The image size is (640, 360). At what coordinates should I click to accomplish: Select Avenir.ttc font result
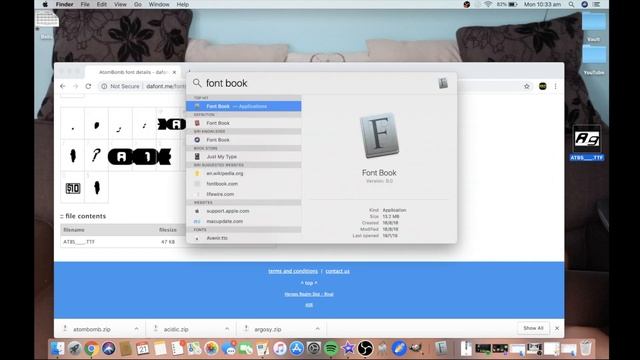click(x=244, y=238)
